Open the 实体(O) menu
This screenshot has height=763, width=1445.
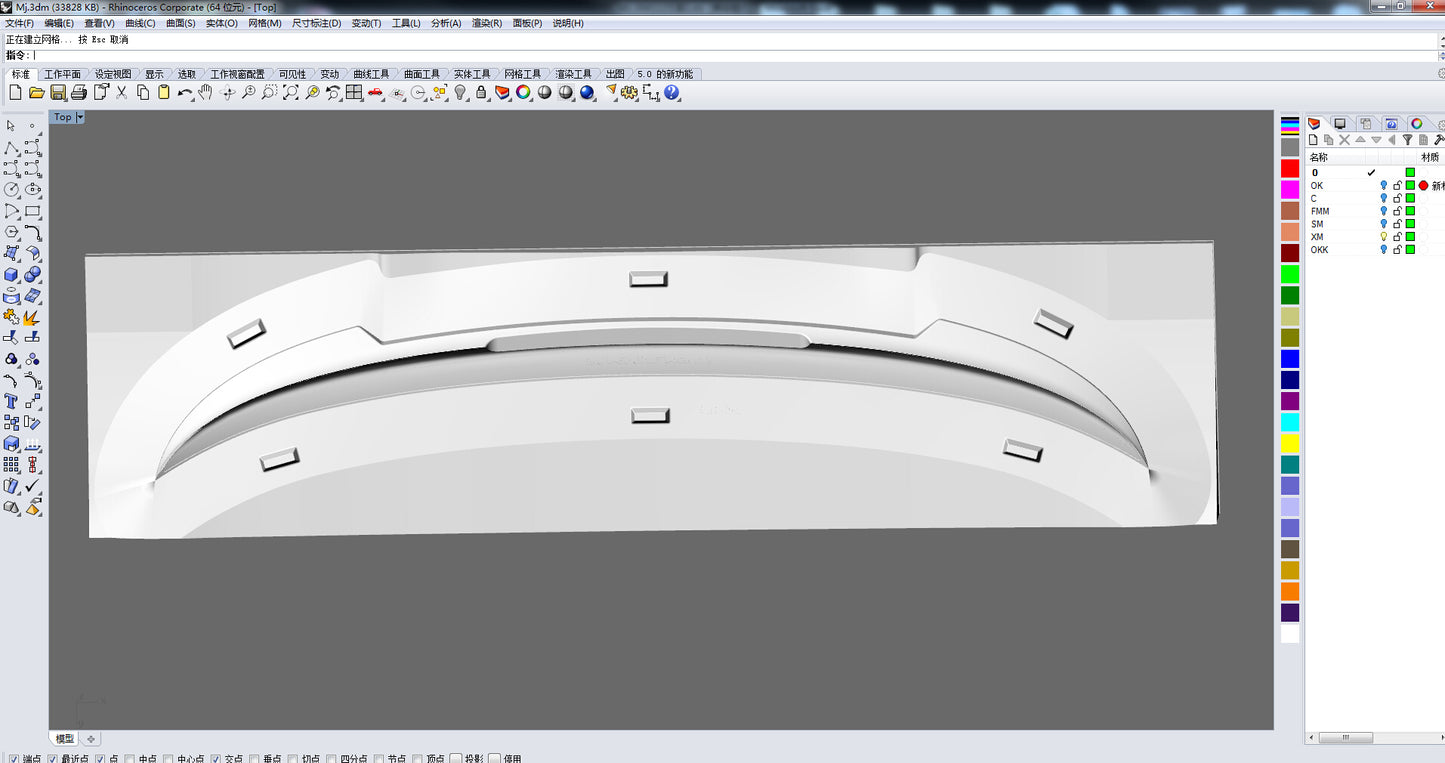coord(222,23)
